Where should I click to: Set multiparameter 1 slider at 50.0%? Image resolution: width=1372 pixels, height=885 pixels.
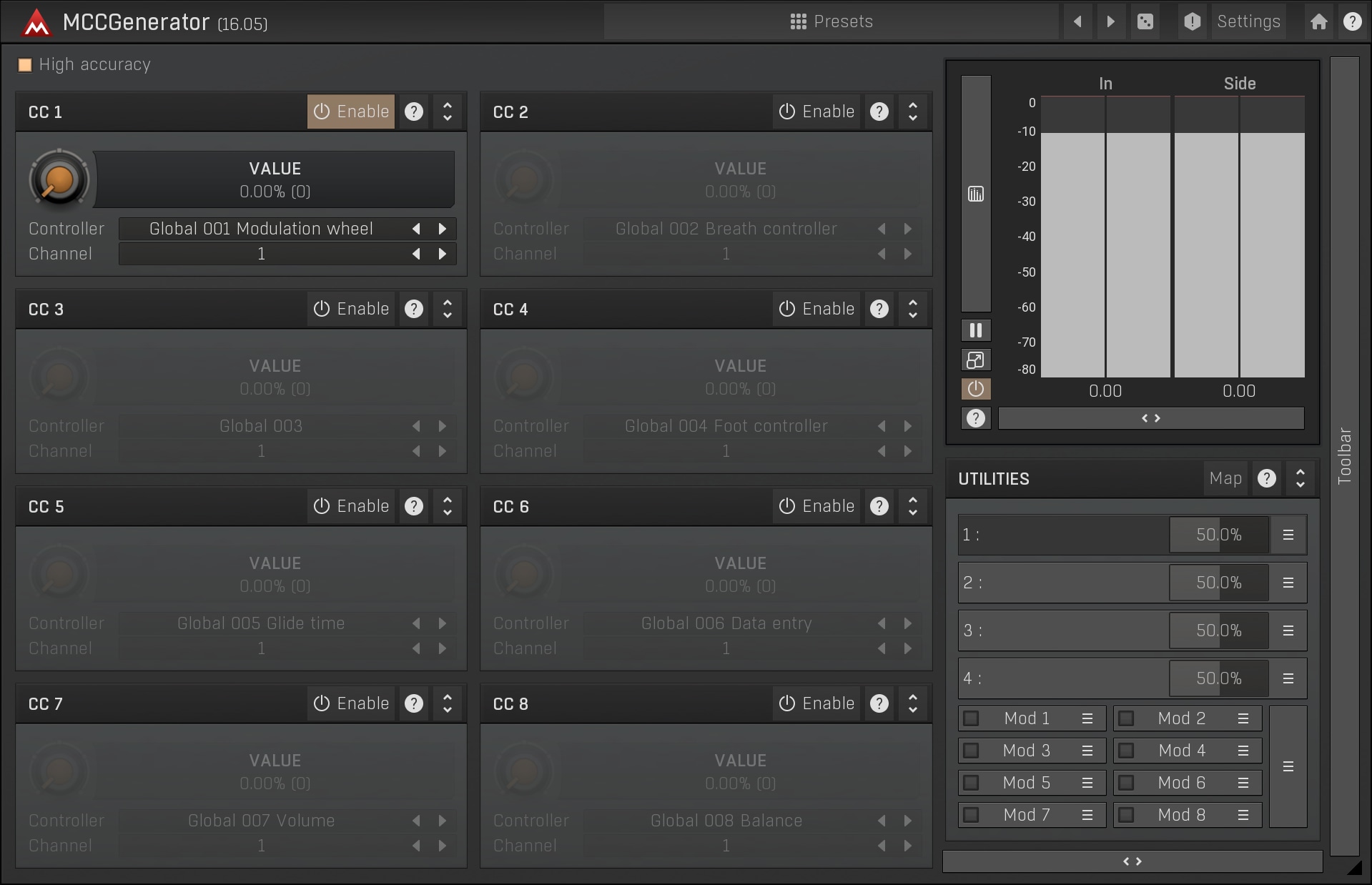[1219, 535]
